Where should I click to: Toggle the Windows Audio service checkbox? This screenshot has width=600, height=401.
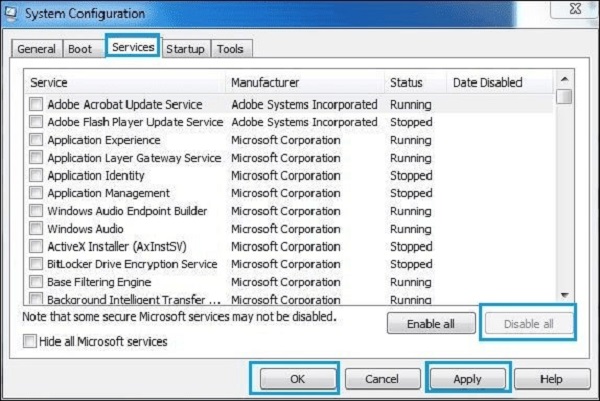point(37,229)
